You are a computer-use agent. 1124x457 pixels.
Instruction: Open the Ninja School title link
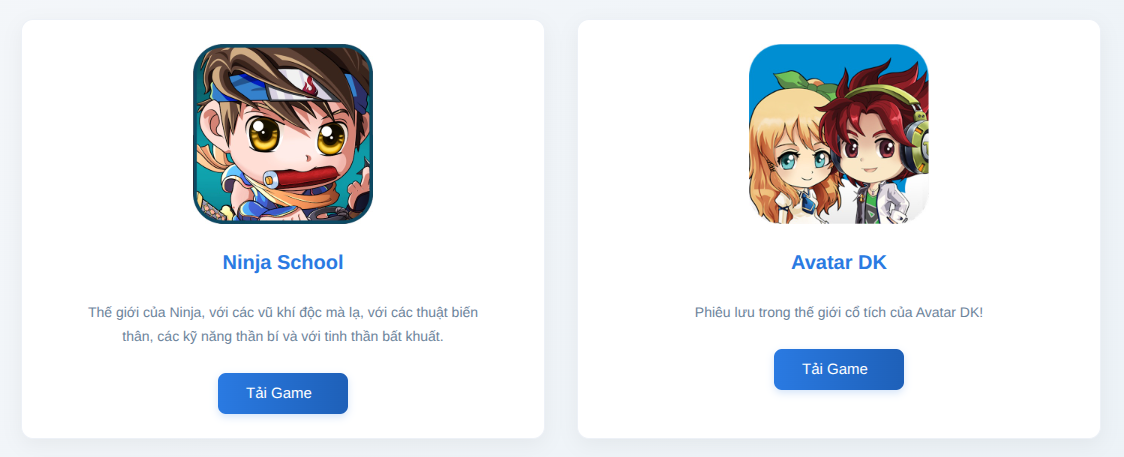tap(283, 262)
